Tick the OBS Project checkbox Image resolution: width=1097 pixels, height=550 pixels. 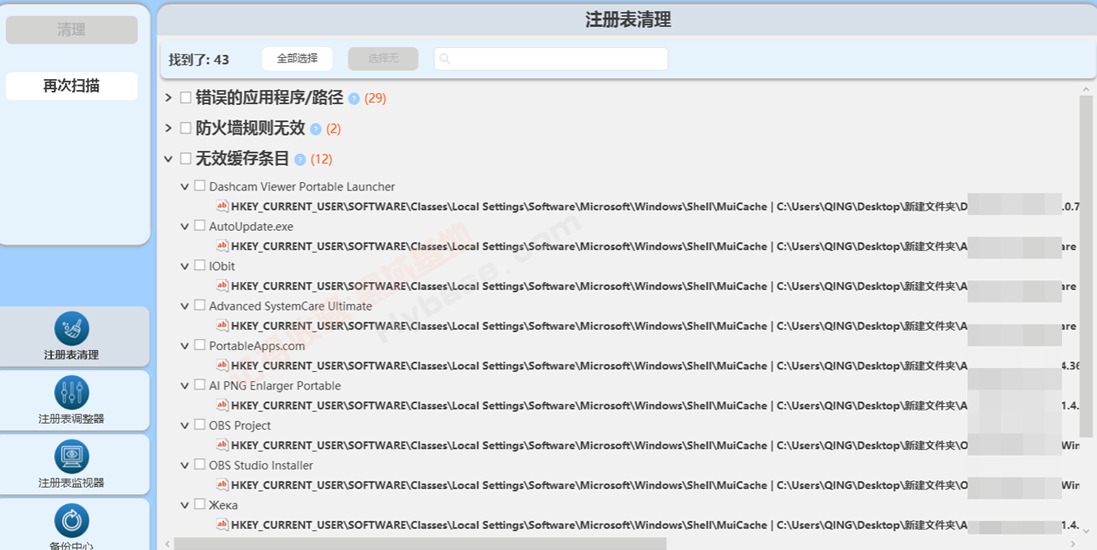coord(200,425)
